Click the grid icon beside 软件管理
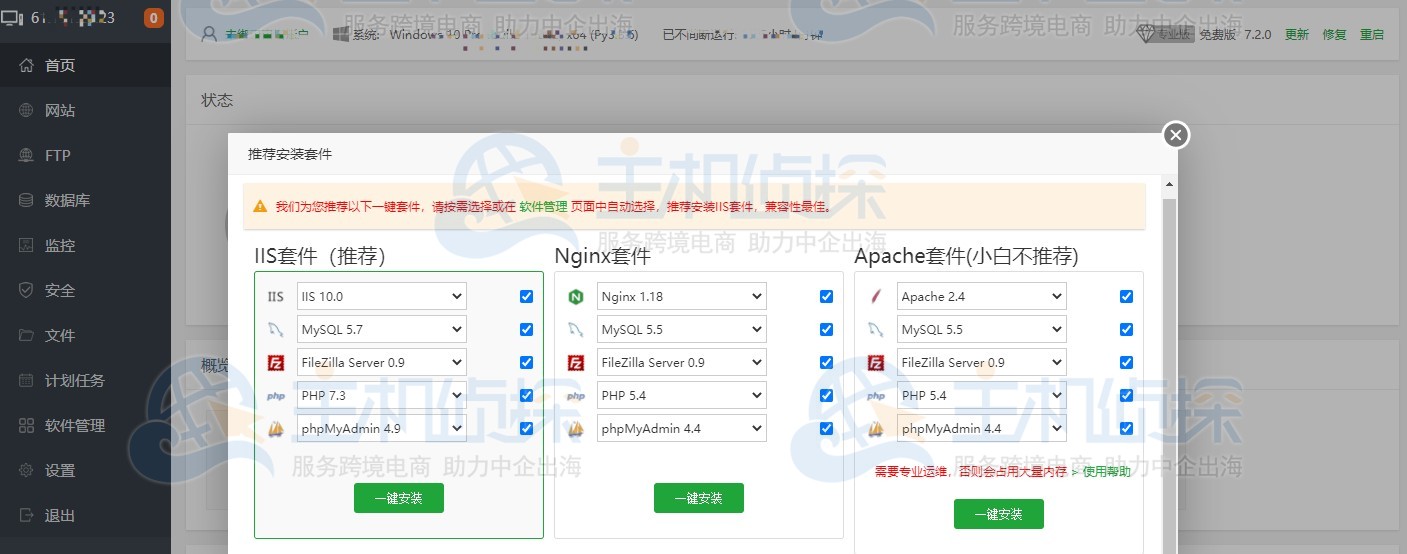 coord(26,425)
